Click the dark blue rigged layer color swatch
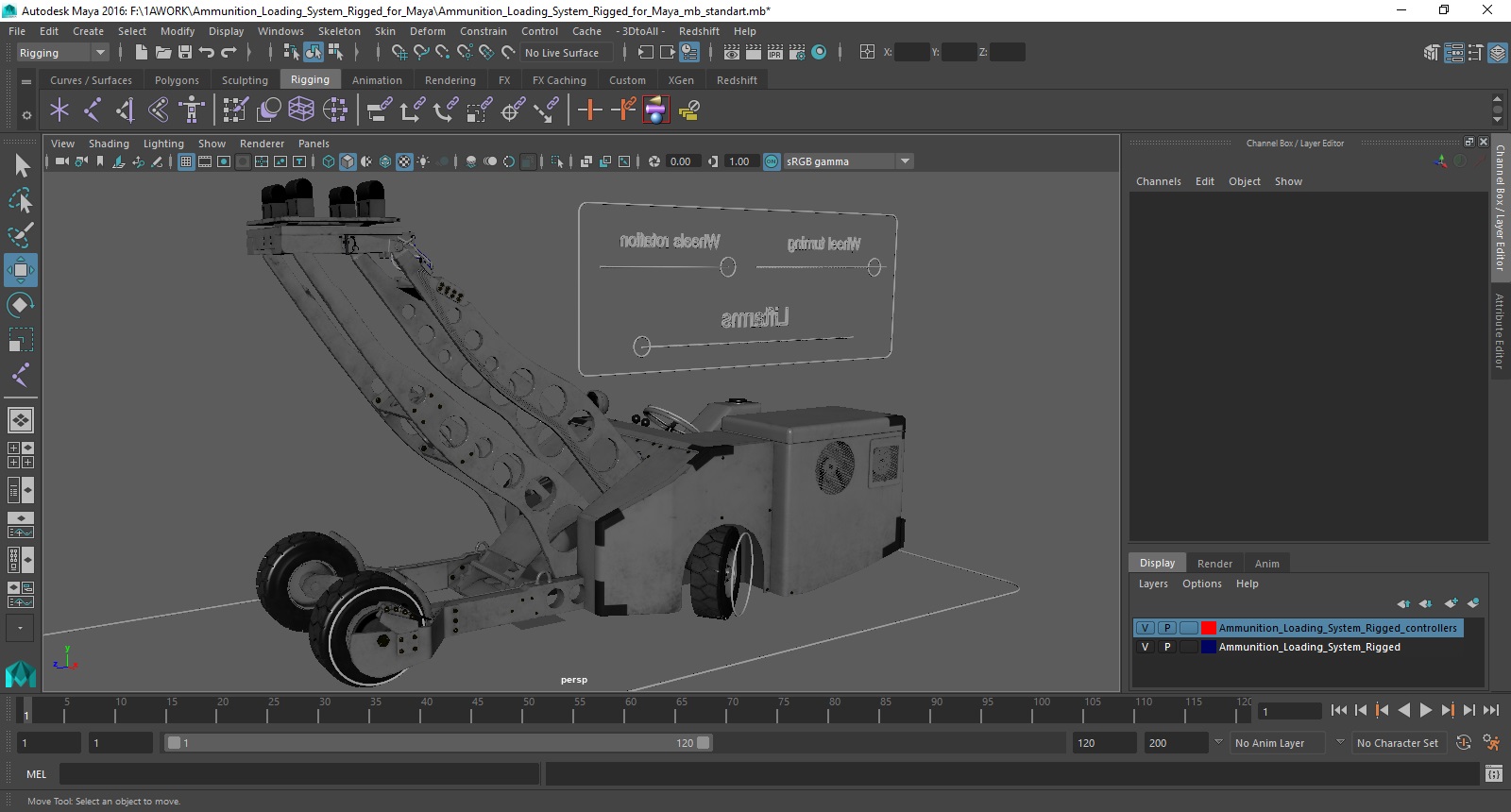Viewport: 1511px width, 812px height. (x=1208, y=647)
